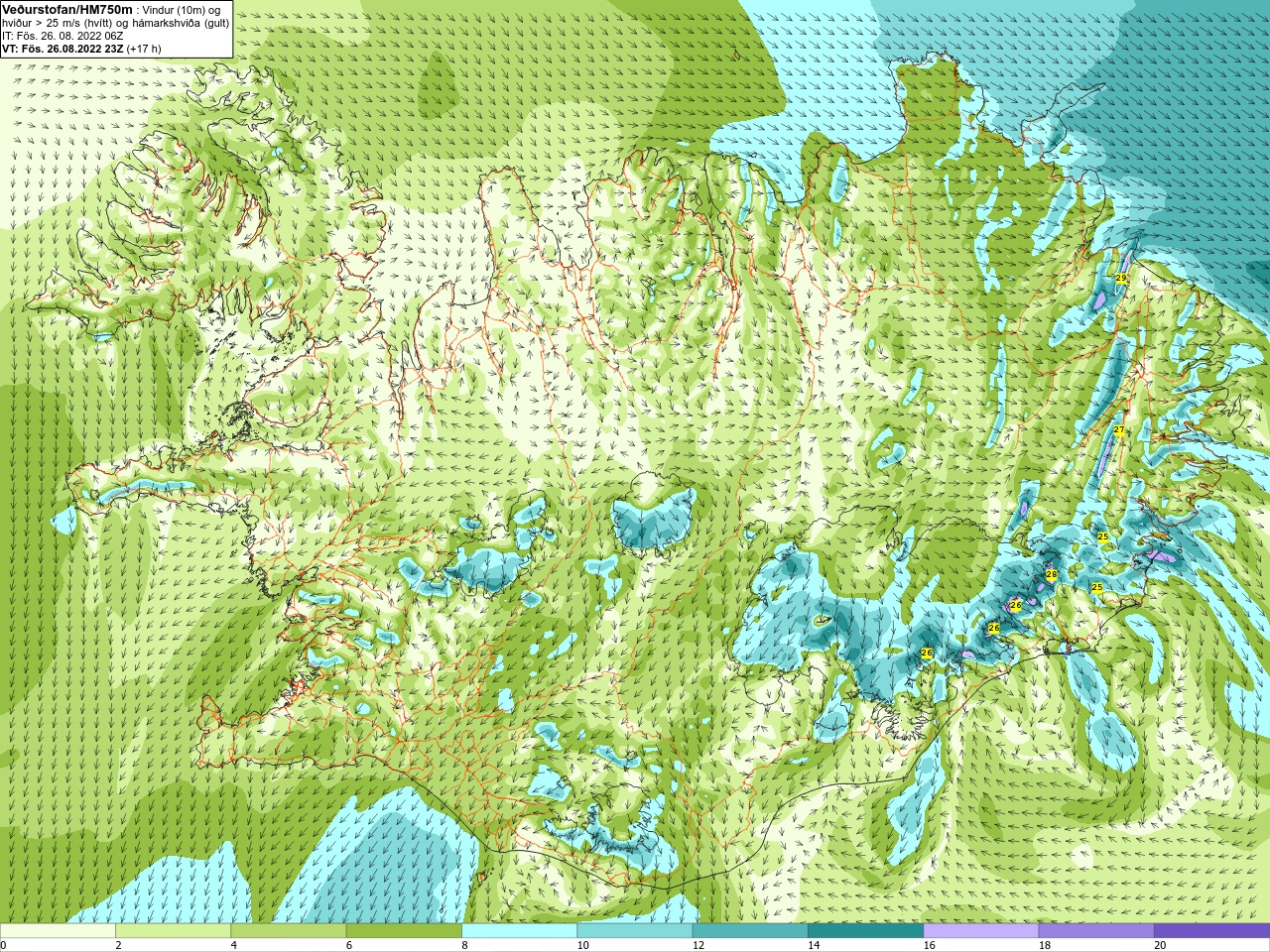Screen dimensions: 1270x952
Task: Pick the 6–8 m/s darker green swatch
Action: click(403, 931)
